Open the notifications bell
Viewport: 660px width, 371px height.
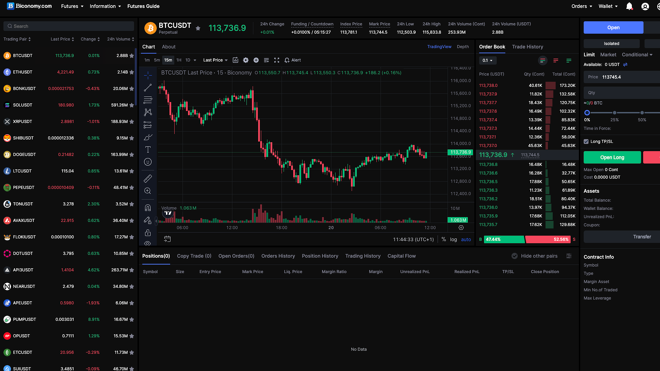pyautogui.click(x=629, y=6)
